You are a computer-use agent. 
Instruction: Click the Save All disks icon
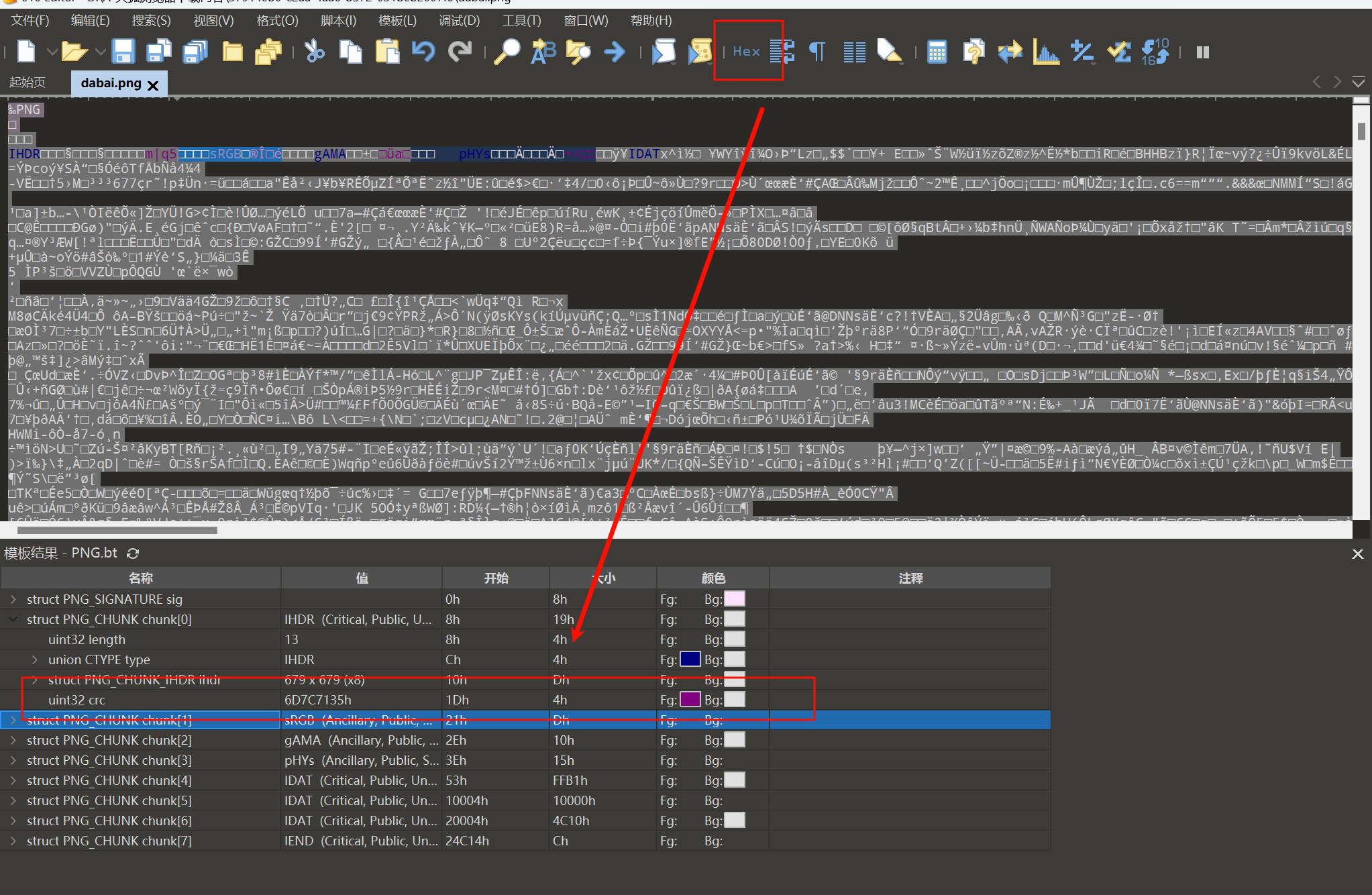coord(195,52)
